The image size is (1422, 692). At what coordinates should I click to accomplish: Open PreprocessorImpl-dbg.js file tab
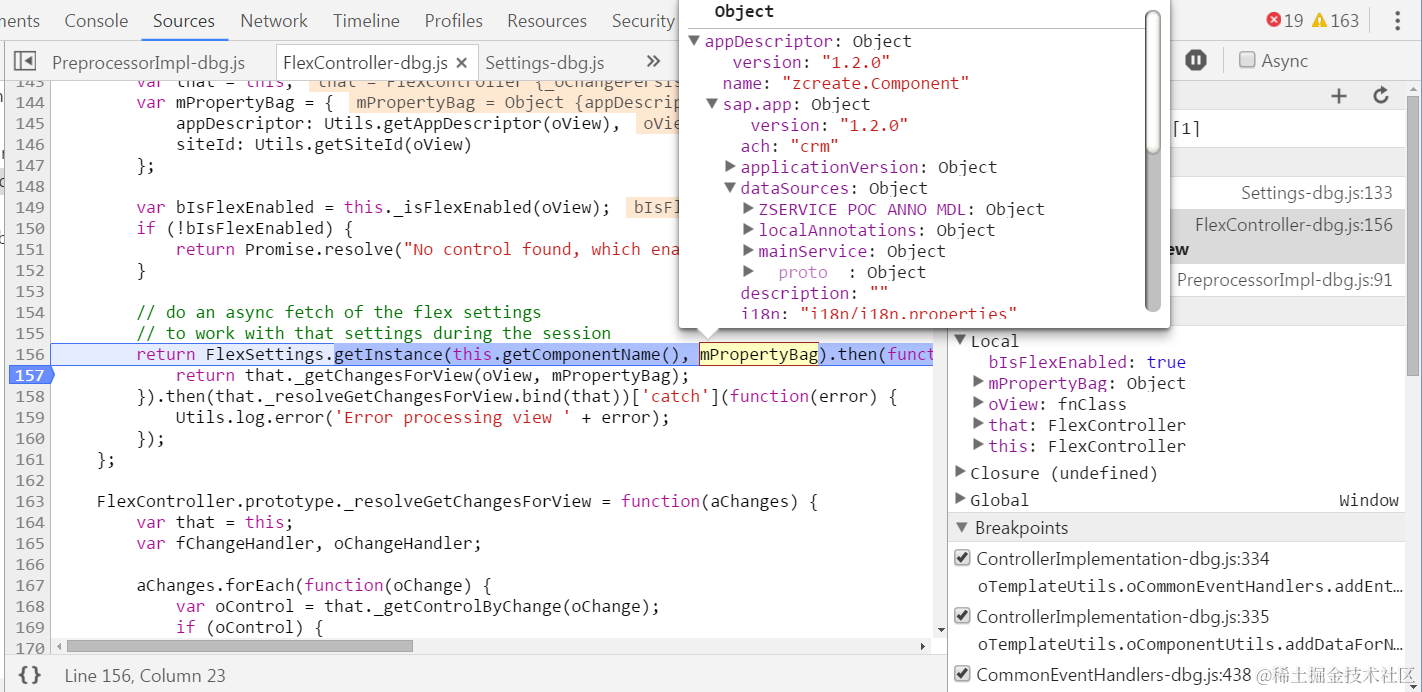(148, 63)
